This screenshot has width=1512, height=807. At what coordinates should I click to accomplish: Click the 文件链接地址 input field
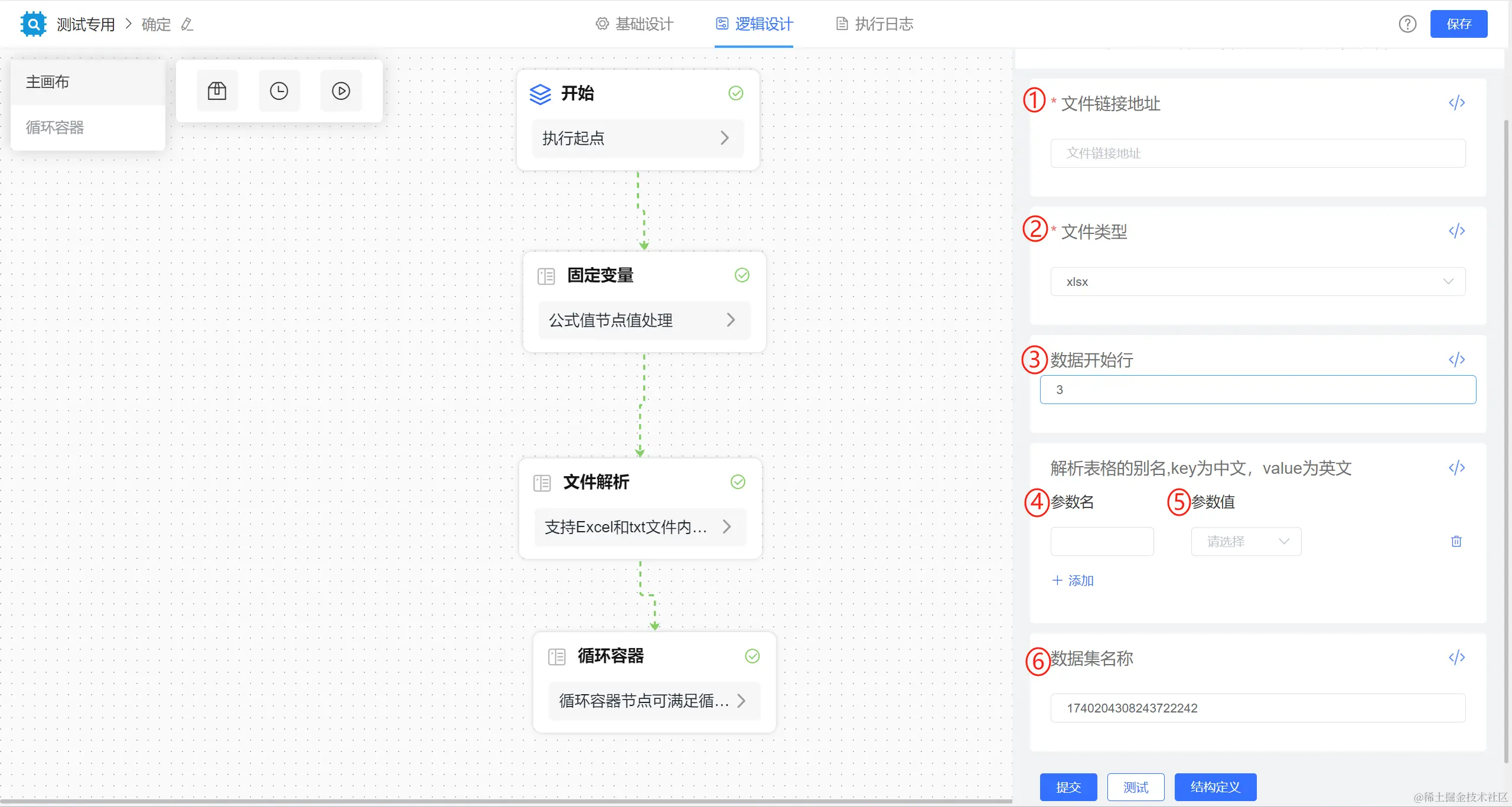point(1257,154)
